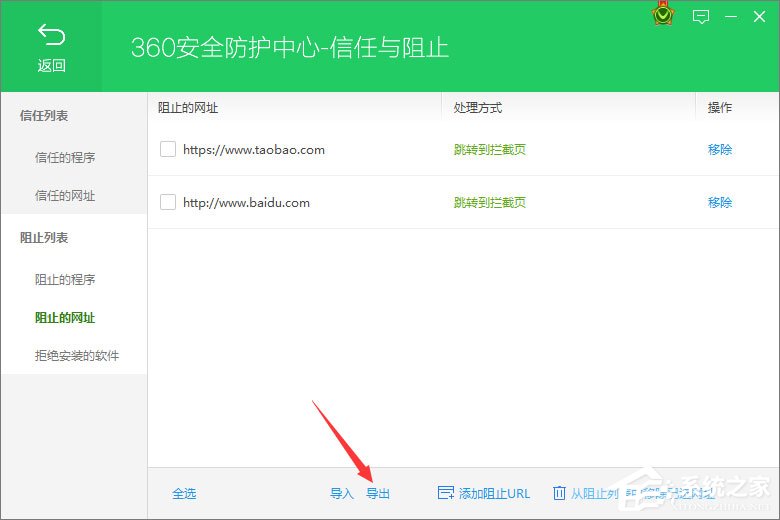Click 全选 to select all entries
780x520 pixels.
(x=184, y=493)
